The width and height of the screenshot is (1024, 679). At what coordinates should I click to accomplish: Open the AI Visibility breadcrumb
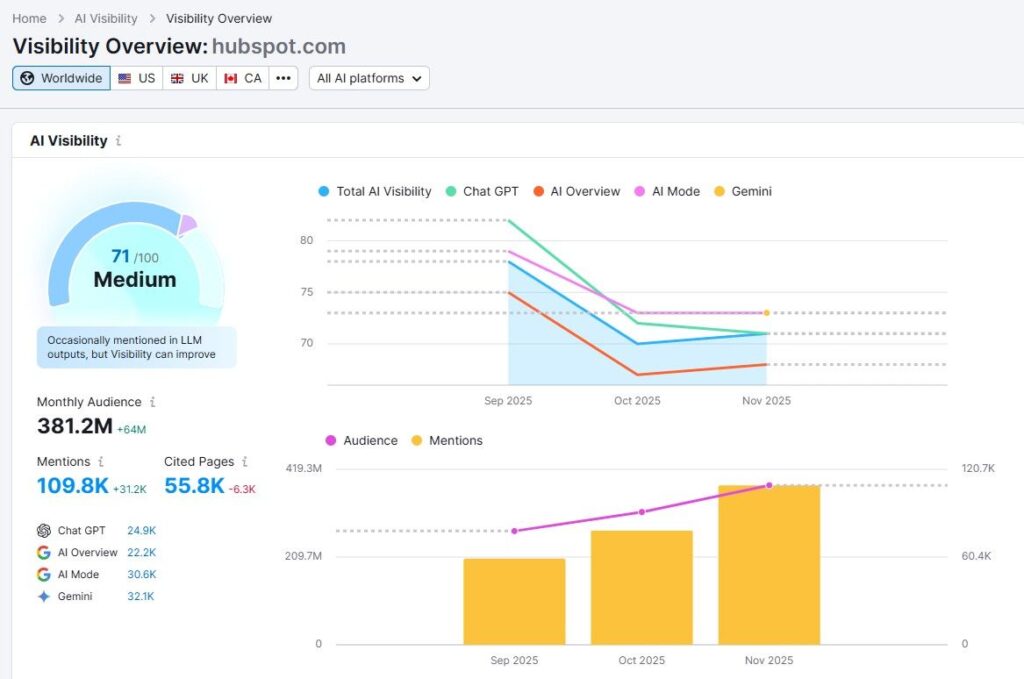click(106, 18)
